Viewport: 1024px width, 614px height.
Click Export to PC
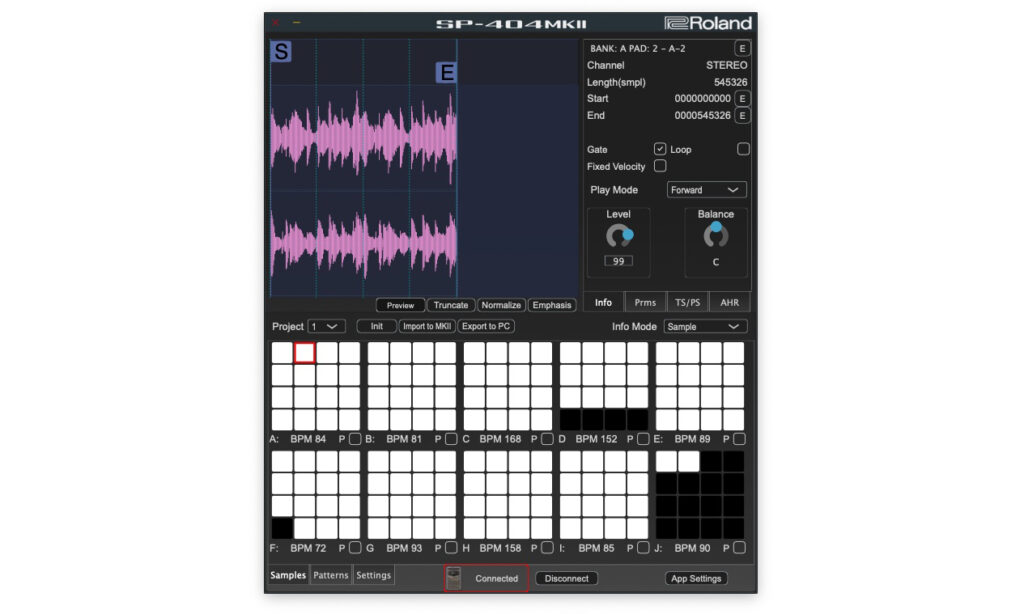click(486, 327)
